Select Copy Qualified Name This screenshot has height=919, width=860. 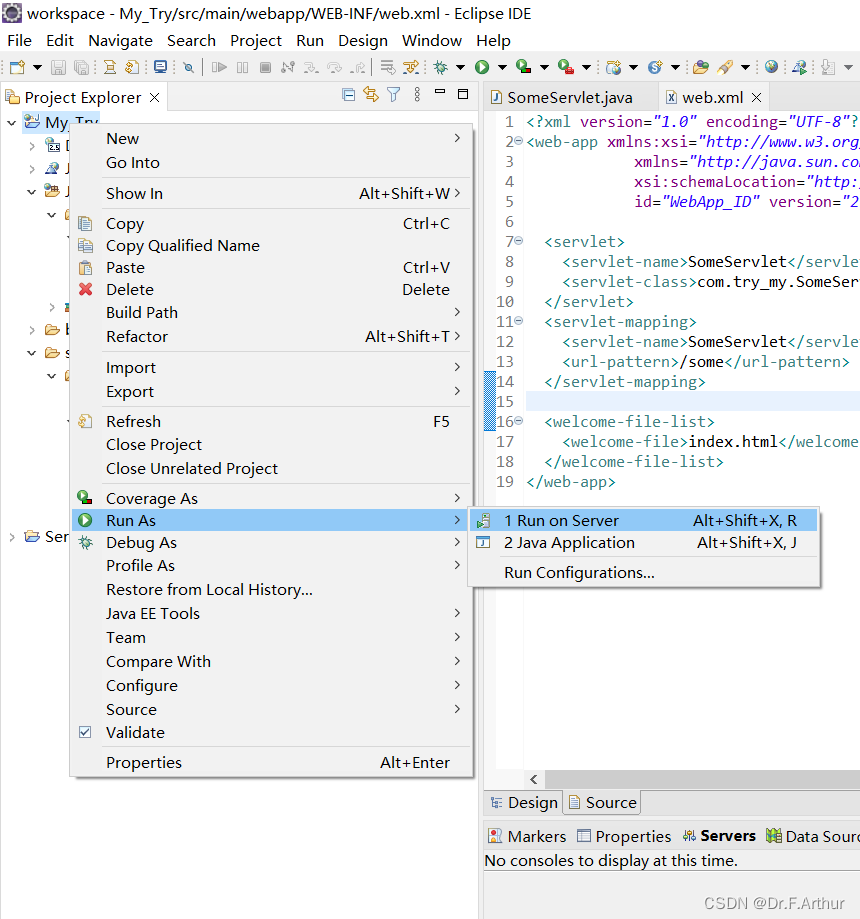coord(271,246)
